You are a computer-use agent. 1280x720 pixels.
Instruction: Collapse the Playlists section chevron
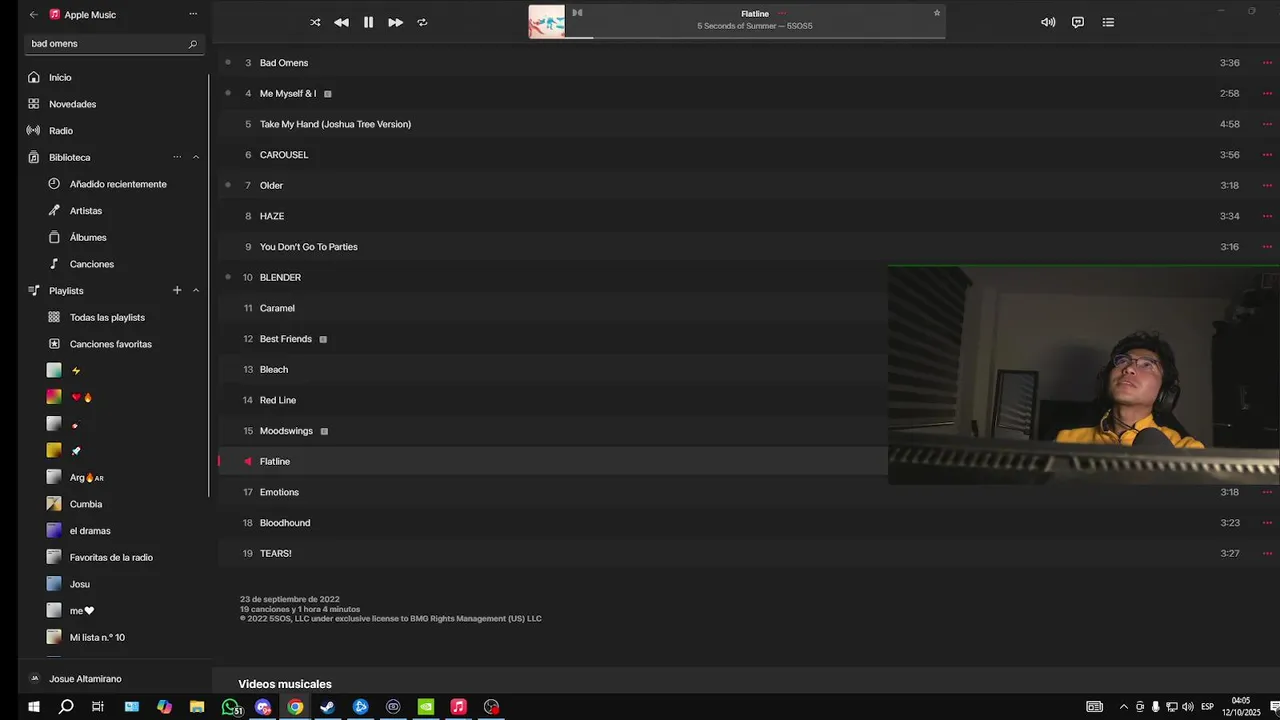(196, 290)
